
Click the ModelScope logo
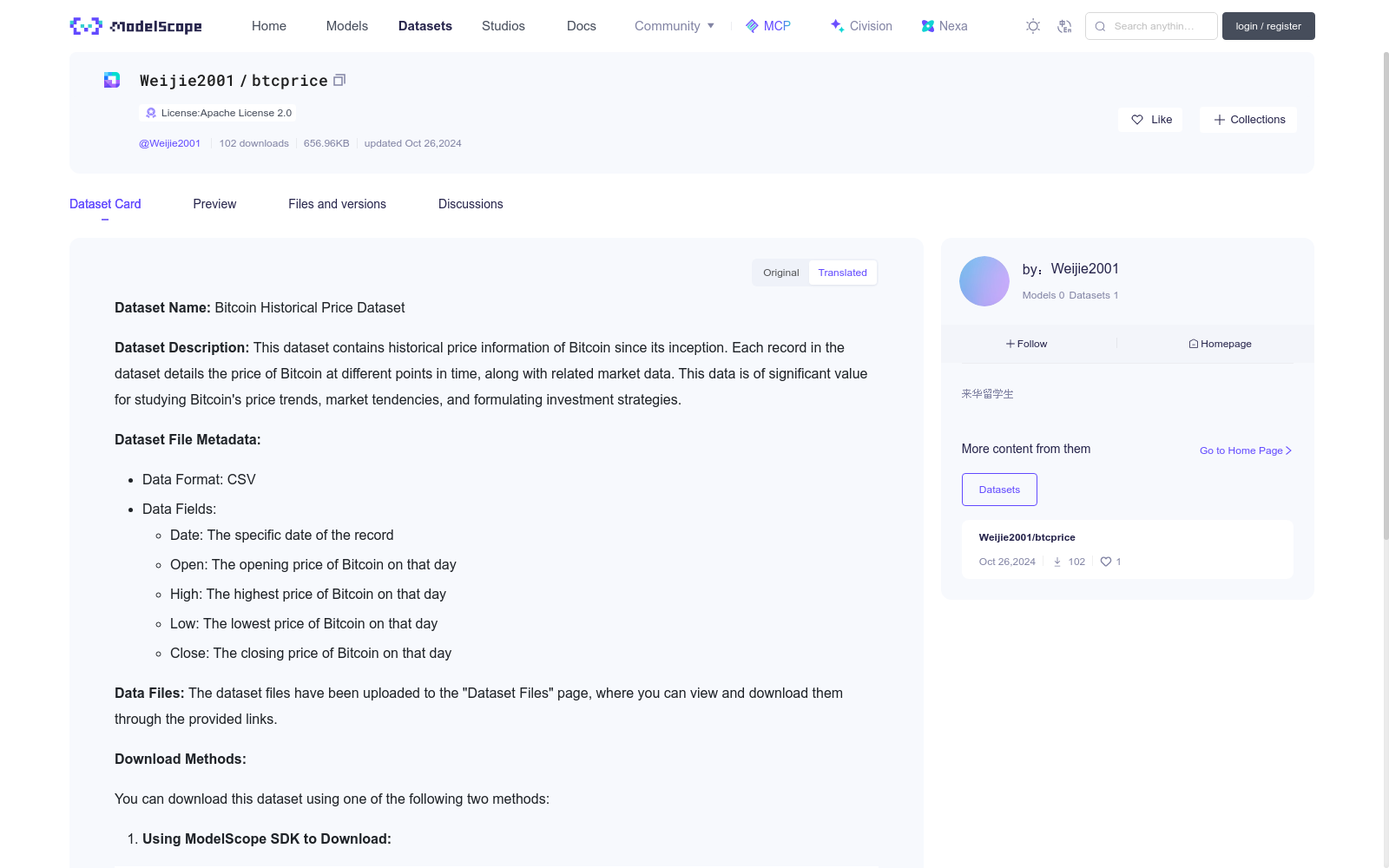(x=136, y=26)
